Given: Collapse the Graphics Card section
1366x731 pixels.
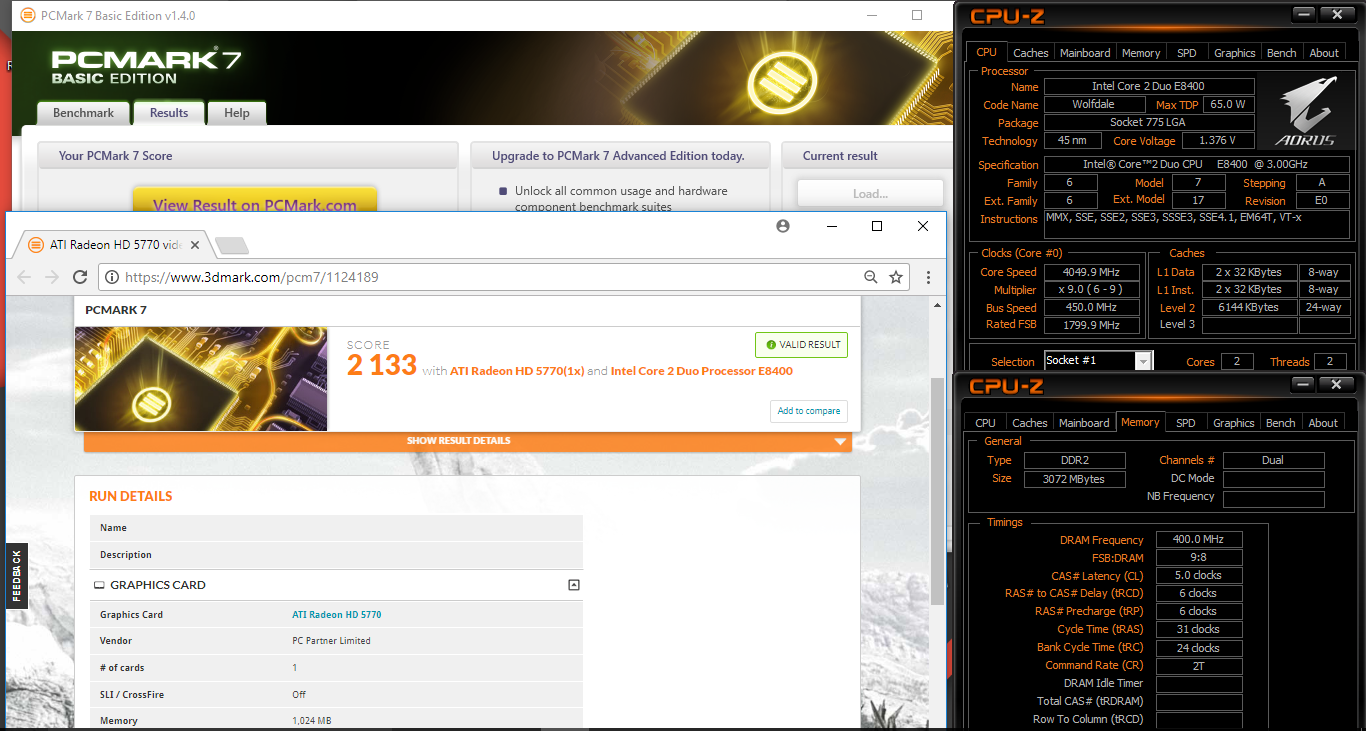Looking at the screenshot, I should tap(573, 585).
